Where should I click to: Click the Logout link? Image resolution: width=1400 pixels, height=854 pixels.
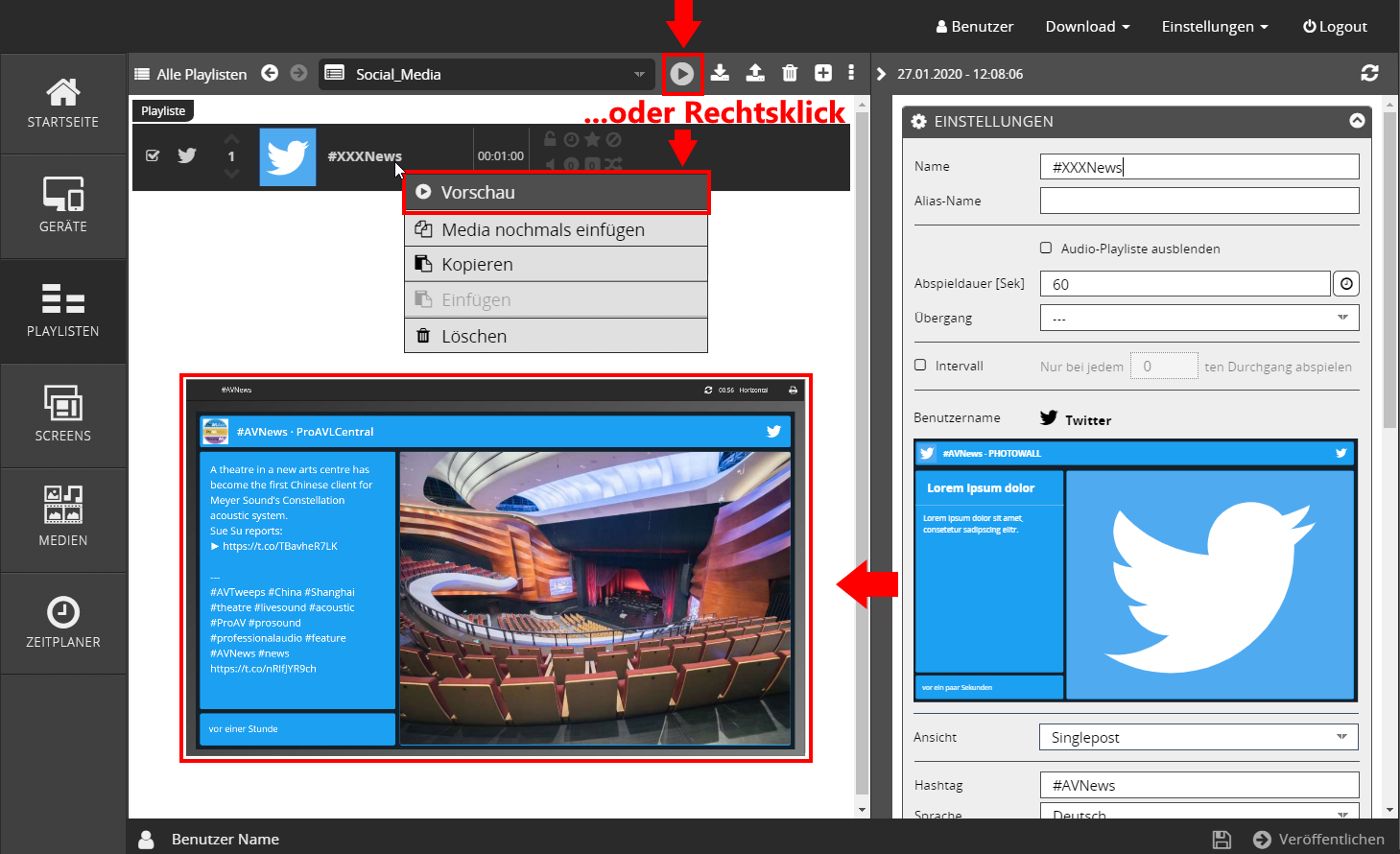pyautogui.click(x=1335, y=27)
